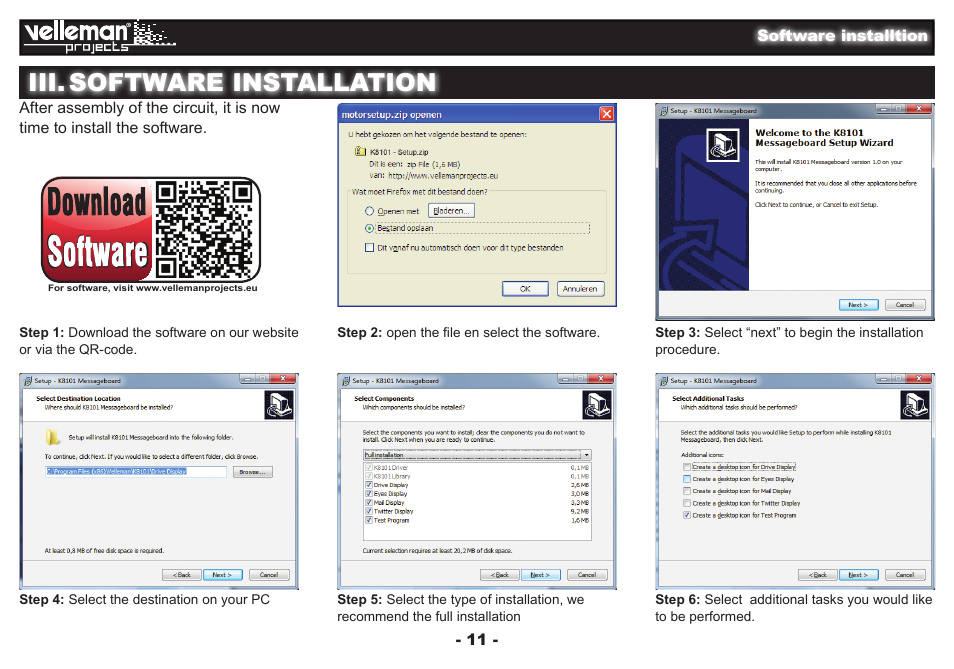The image size is (954, 669).
Task: Uncheck the Test Program component
Action: coord(369,521)
